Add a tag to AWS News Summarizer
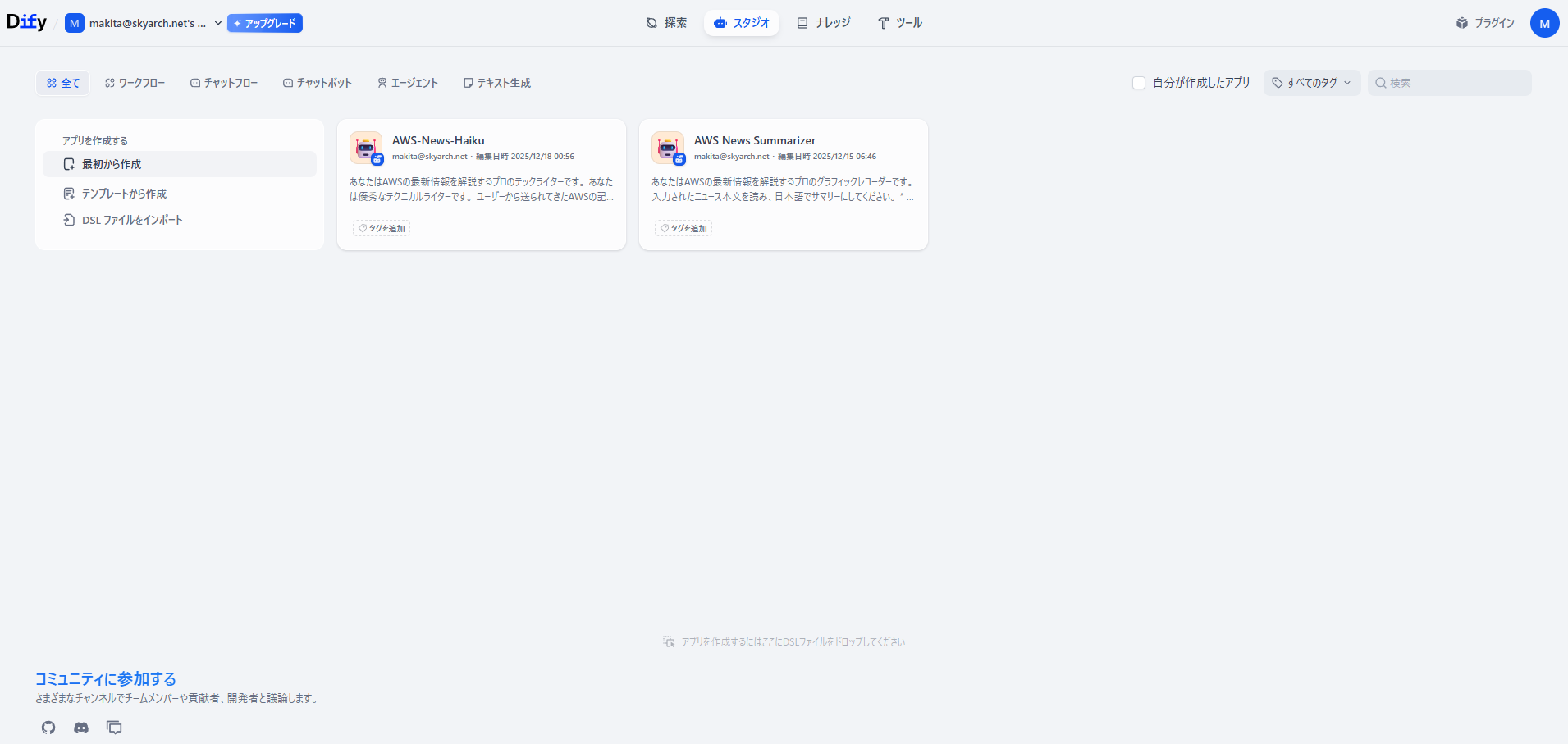Screen dimensions: 1568x744 pos(683,228)
